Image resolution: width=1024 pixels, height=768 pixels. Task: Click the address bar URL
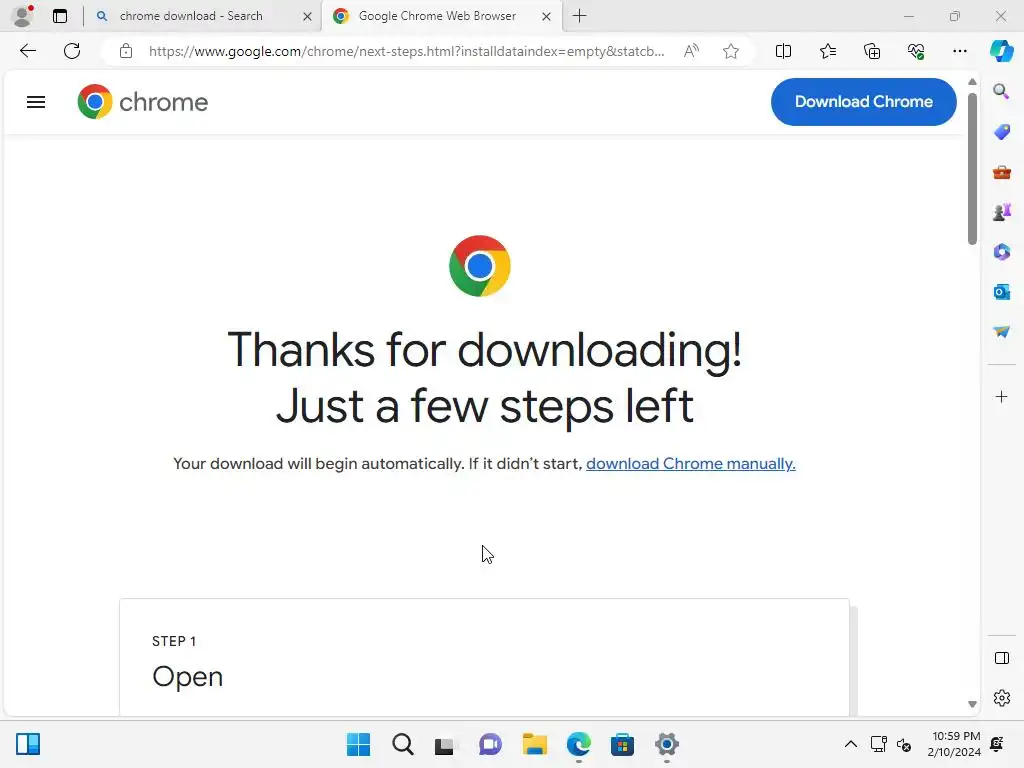pos(406,51)
